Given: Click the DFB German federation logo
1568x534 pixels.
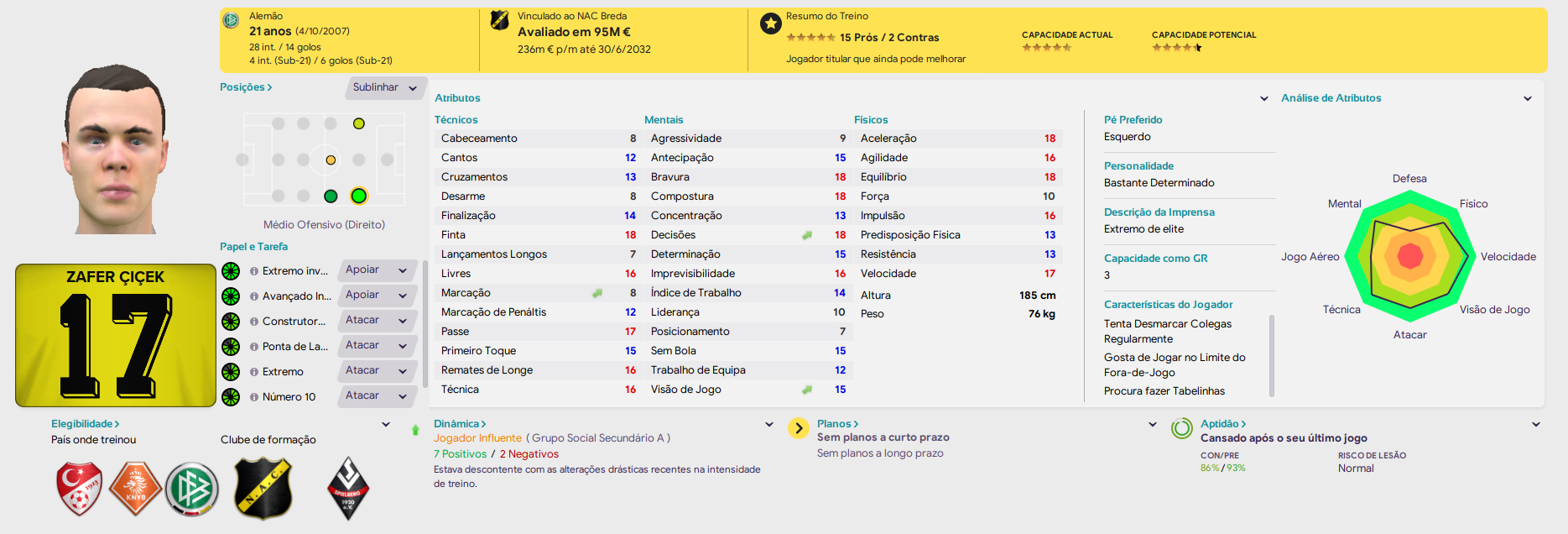Looking at the screenshot, I should click(x=192, y=489).
